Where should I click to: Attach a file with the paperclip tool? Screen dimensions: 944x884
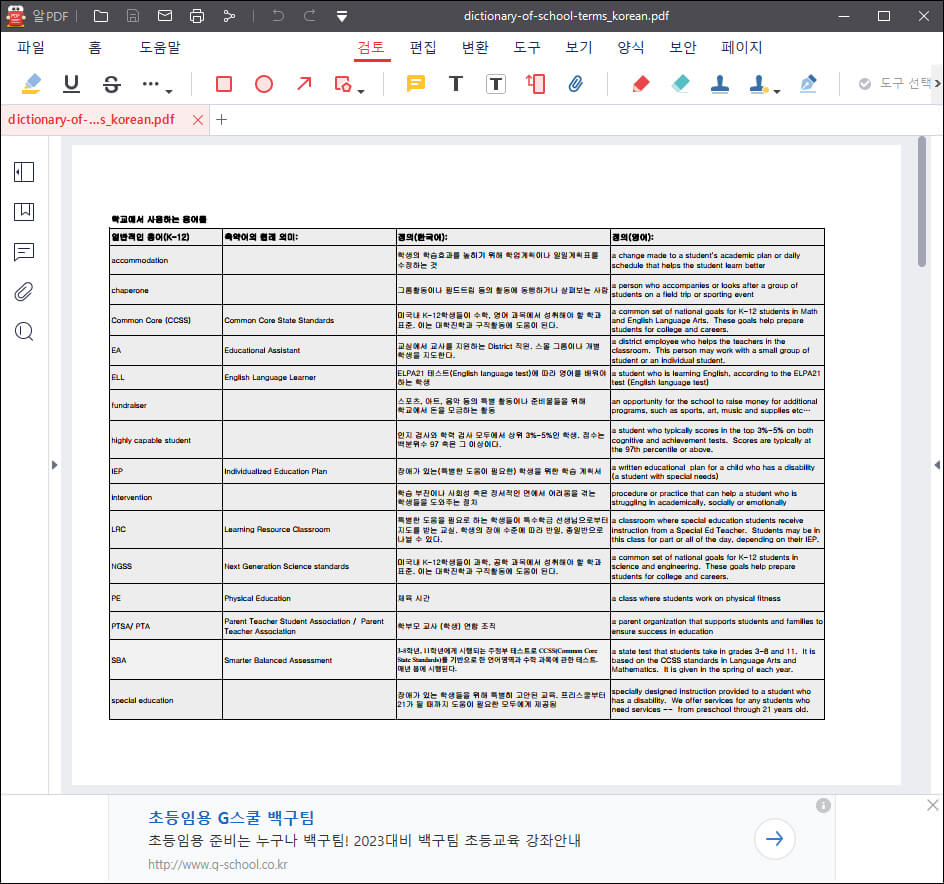575,85
